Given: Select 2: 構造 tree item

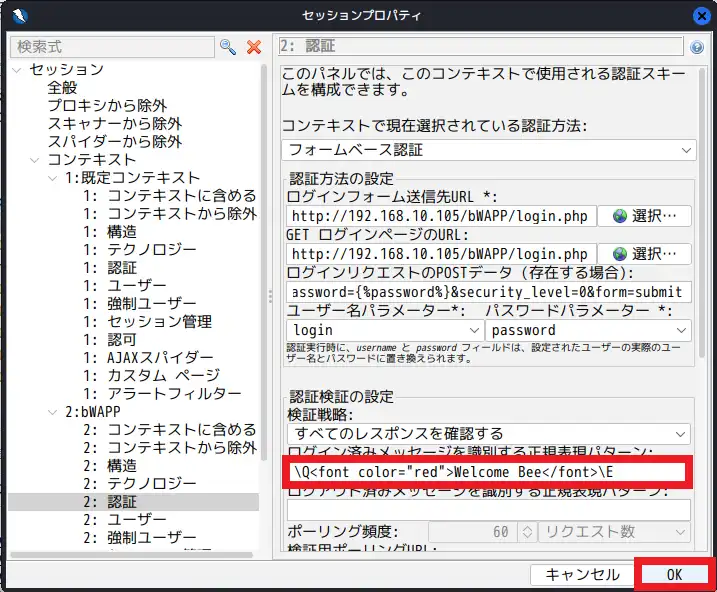Looking at the screenshot, I should click(x=110, y=466).
